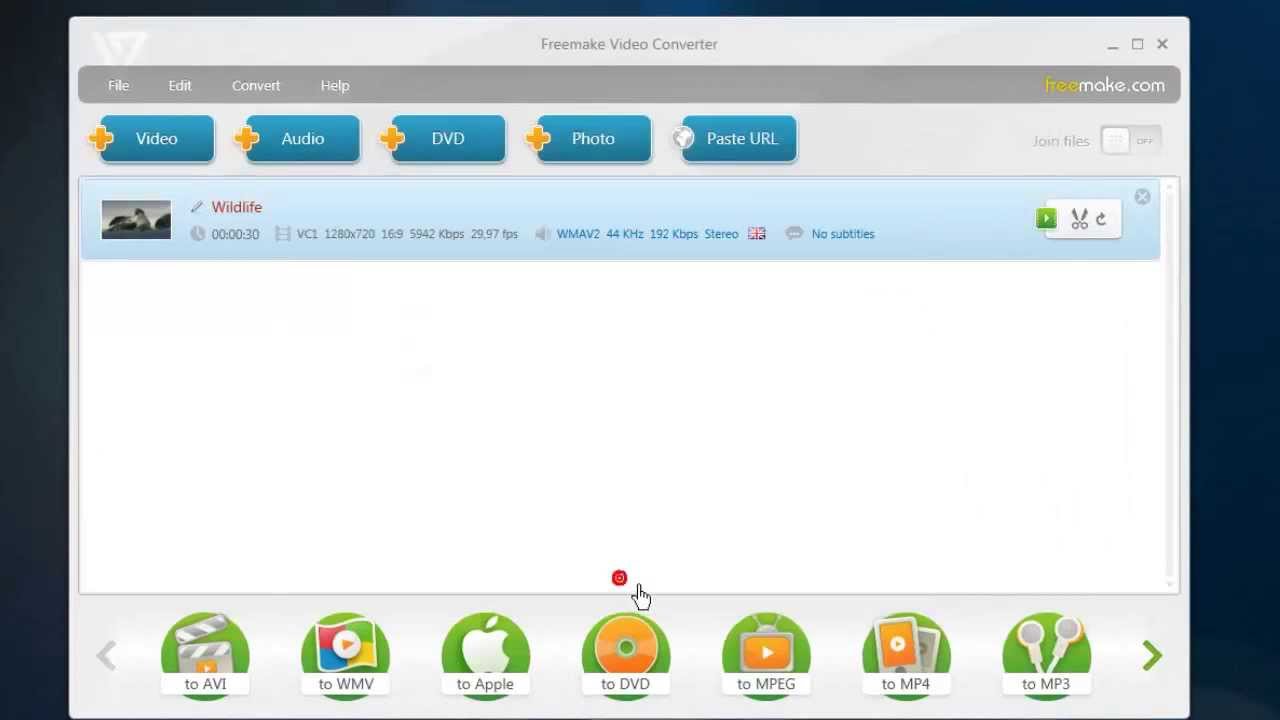The image size is (1280, 720).
Task: Play the Wildlife video preview
Action: pos(1046,219)
